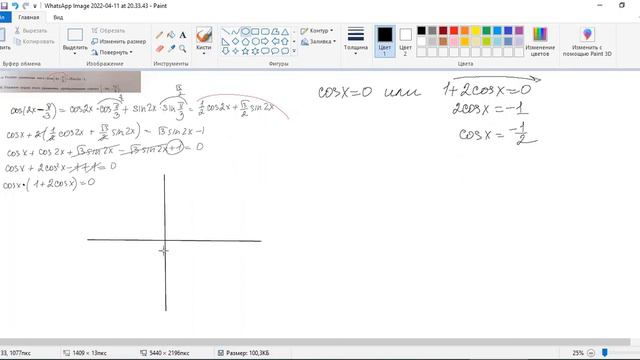The height and width of the screenshot is (360, 640).
Task: Choose the Rectangle shape
Action: (255, 31)
